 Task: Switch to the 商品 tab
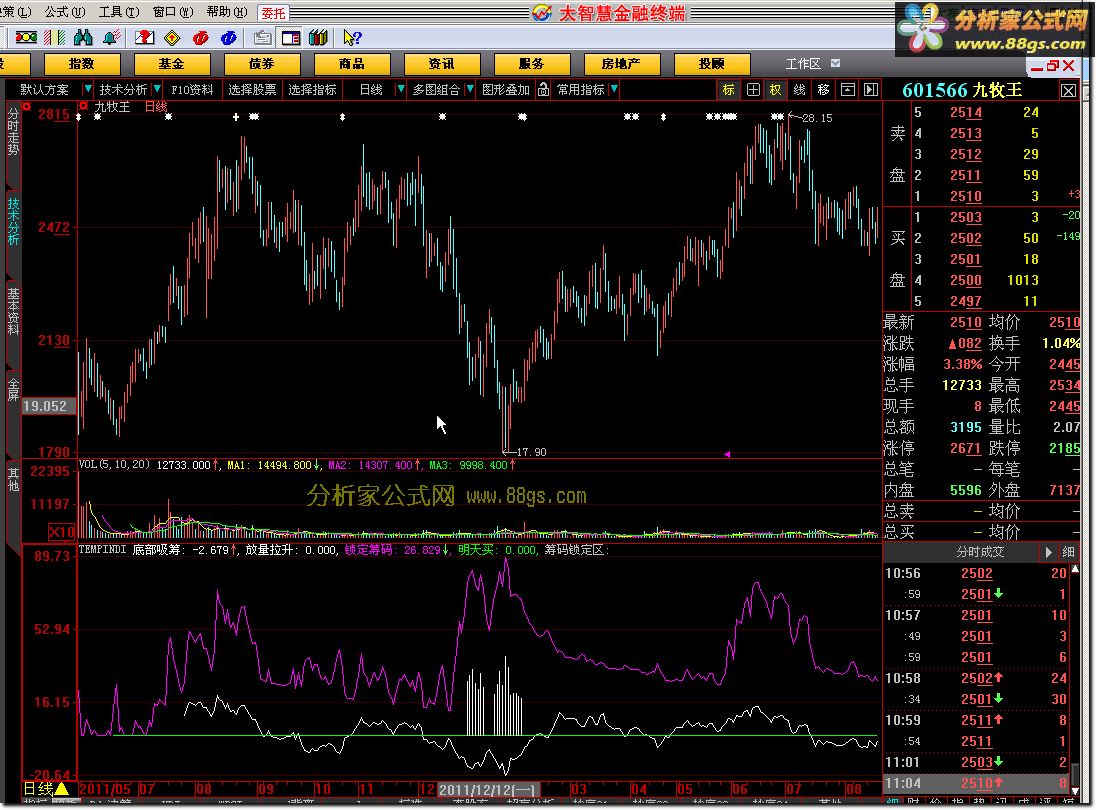(352, 64)
